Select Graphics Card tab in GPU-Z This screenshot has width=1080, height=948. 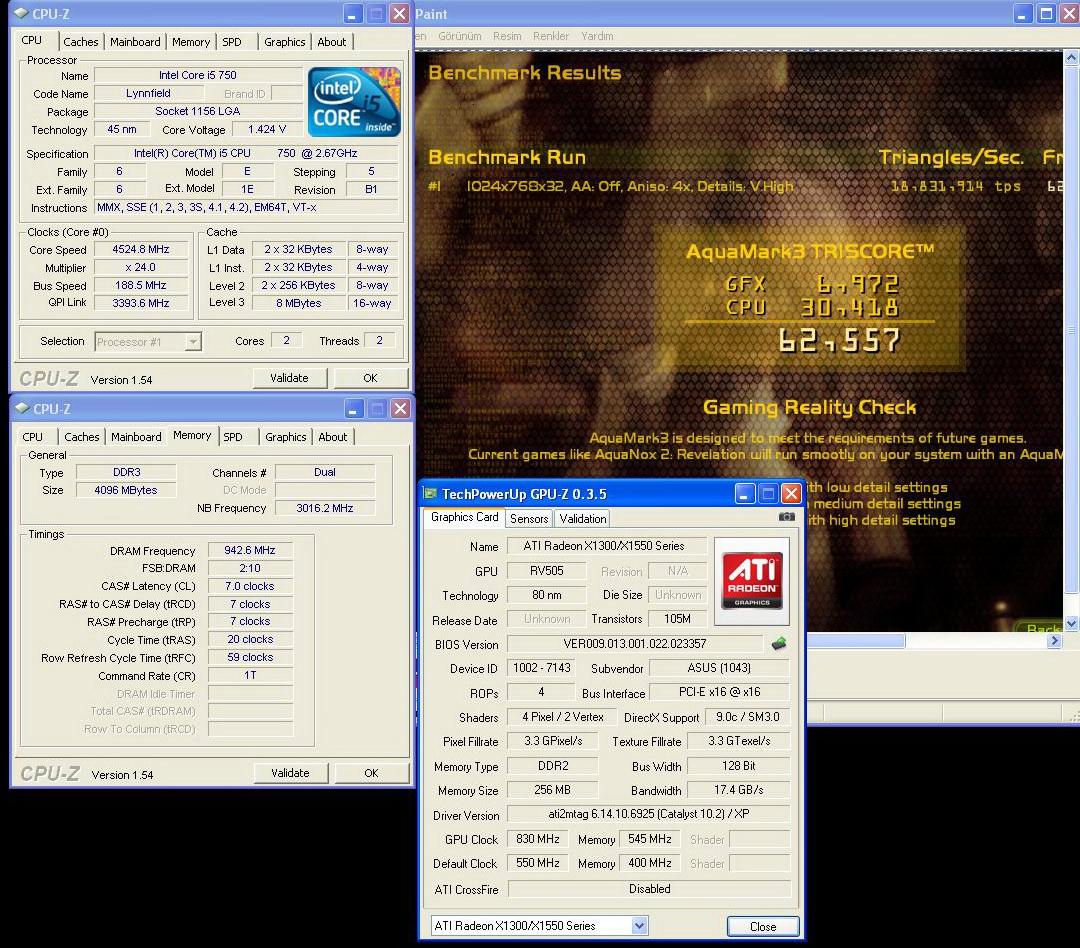pos(464,517)
